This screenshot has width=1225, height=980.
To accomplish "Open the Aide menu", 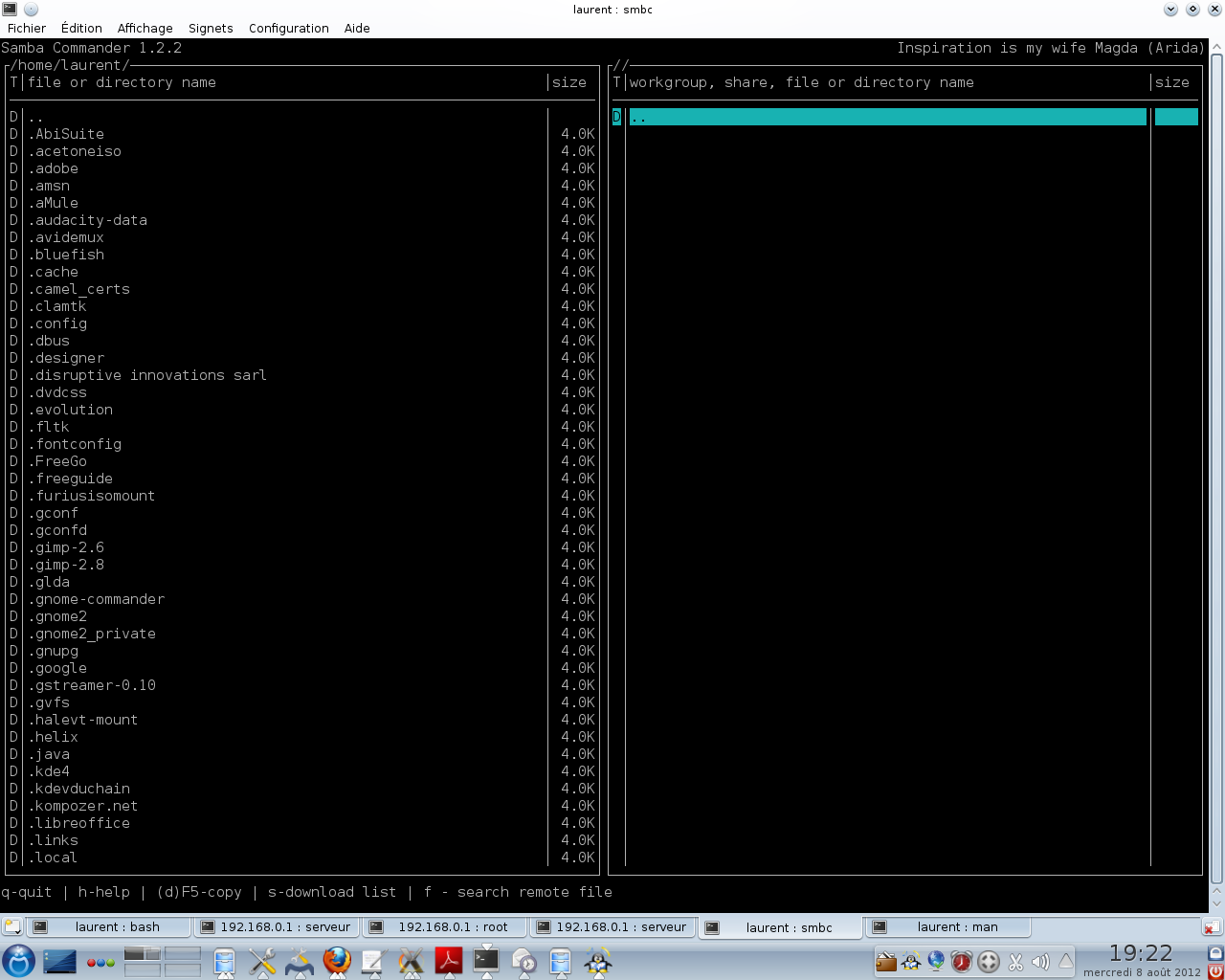I will click(x=357, y=28).
